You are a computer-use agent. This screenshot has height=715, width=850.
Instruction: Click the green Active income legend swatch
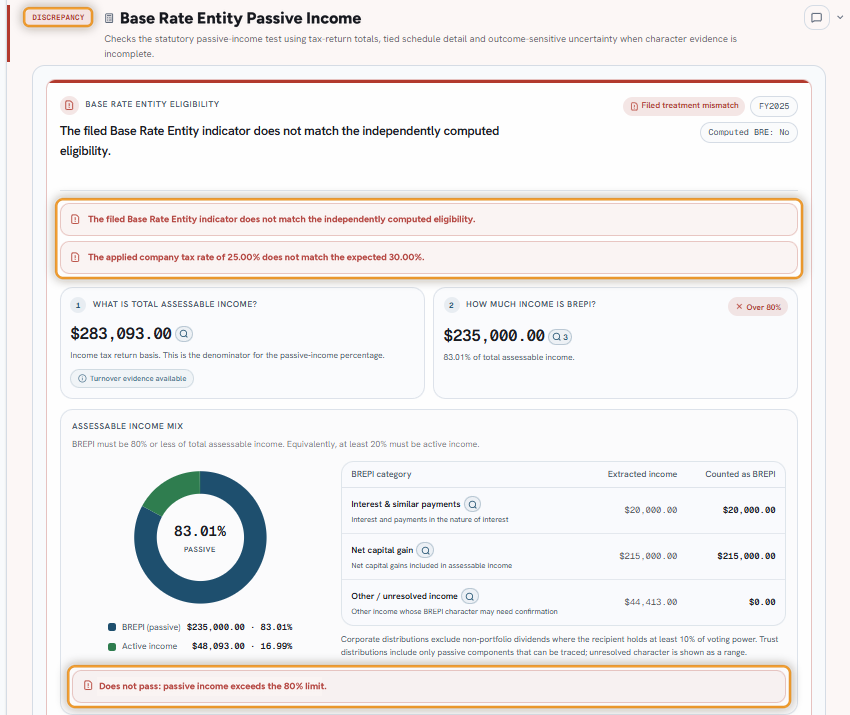pos(112,647)
